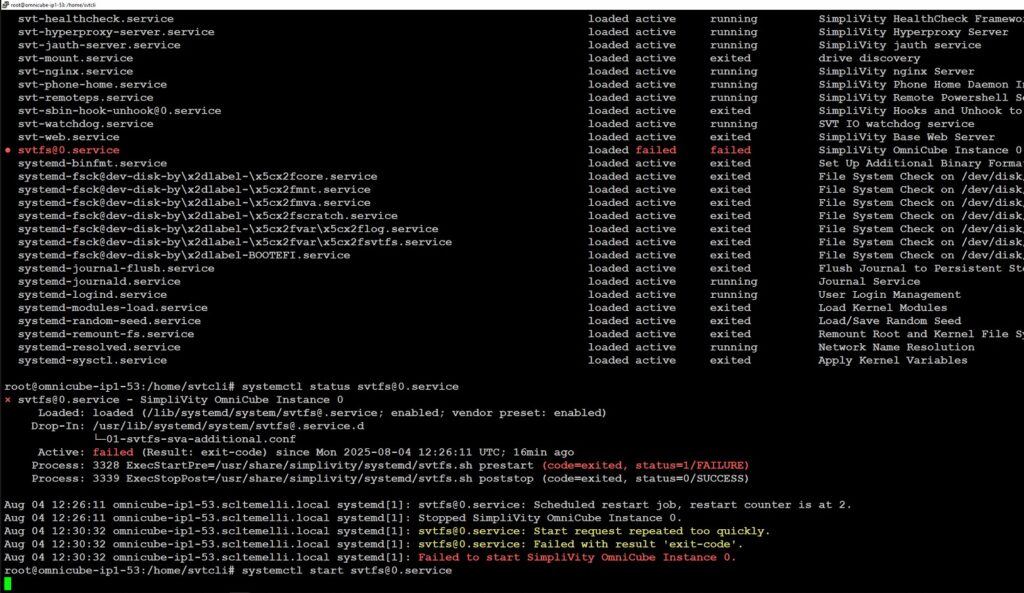This screenshot has width=1024, height=593.
Task: Click svt-healthcheck.service at top of list
Action: click(95, 19)
